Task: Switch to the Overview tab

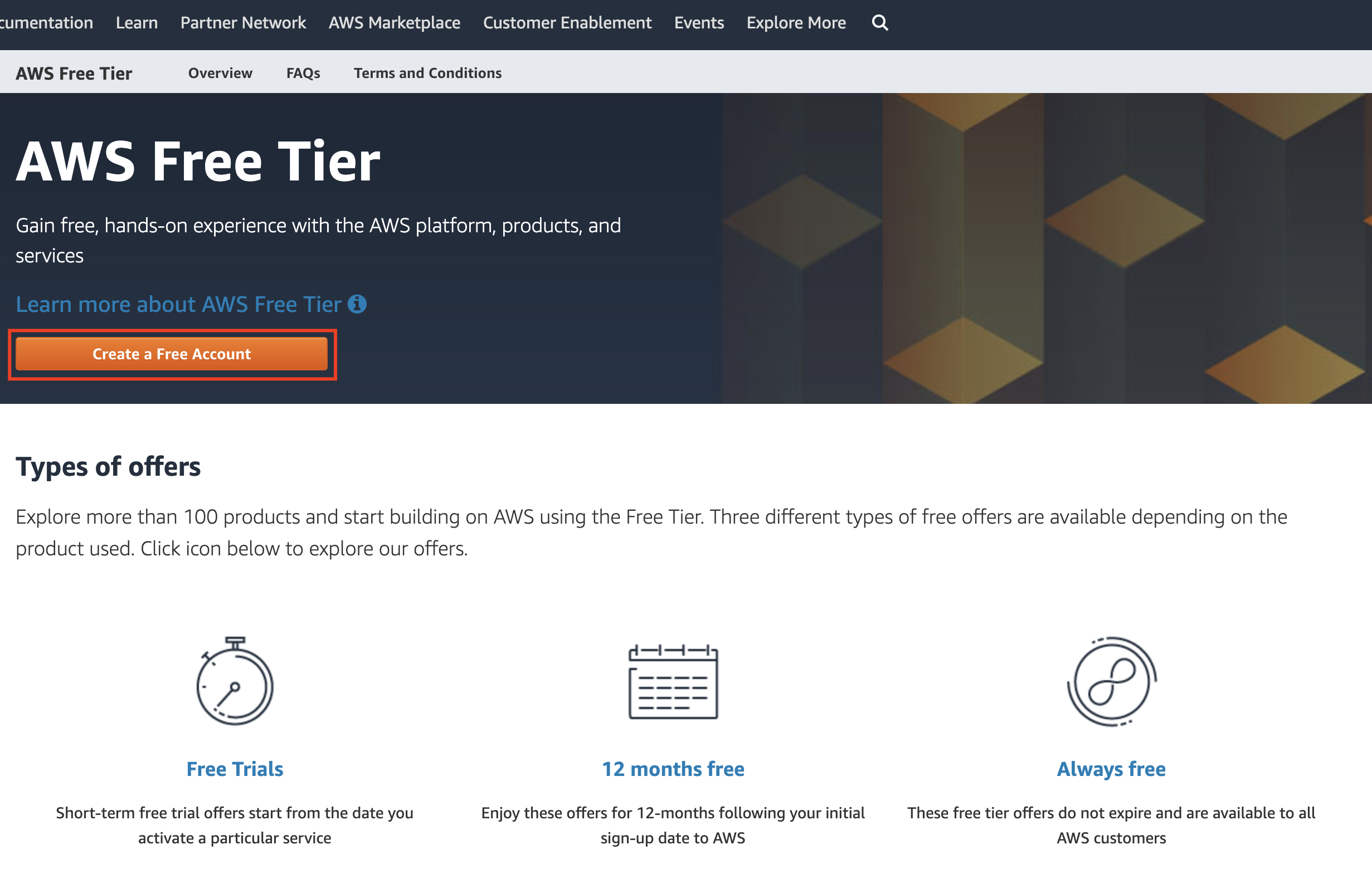Action: tap(220, 73)
